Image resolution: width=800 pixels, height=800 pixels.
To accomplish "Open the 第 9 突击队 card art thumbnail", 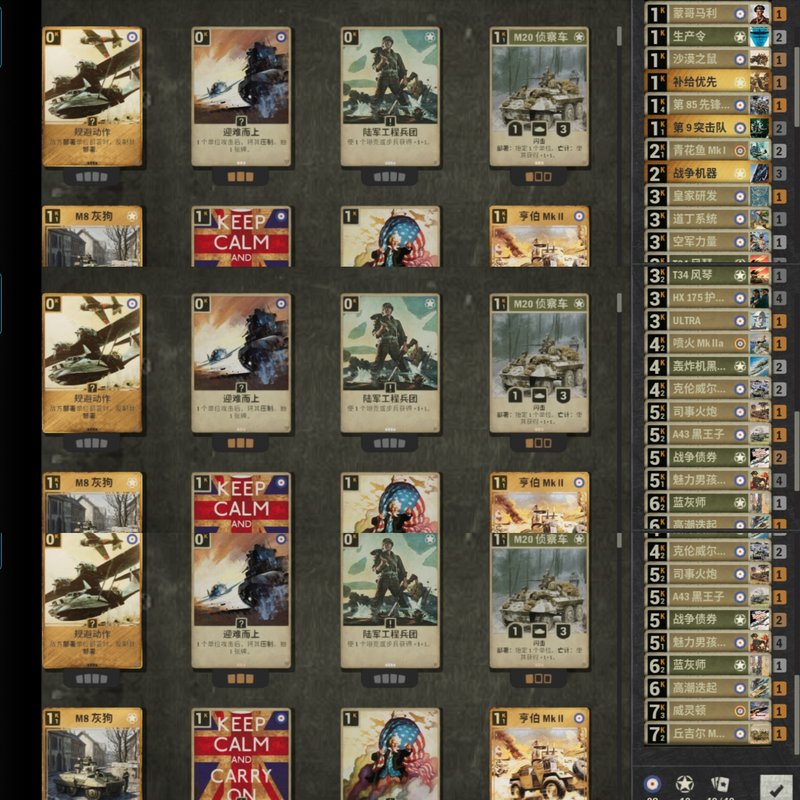I will coord(760,128).
